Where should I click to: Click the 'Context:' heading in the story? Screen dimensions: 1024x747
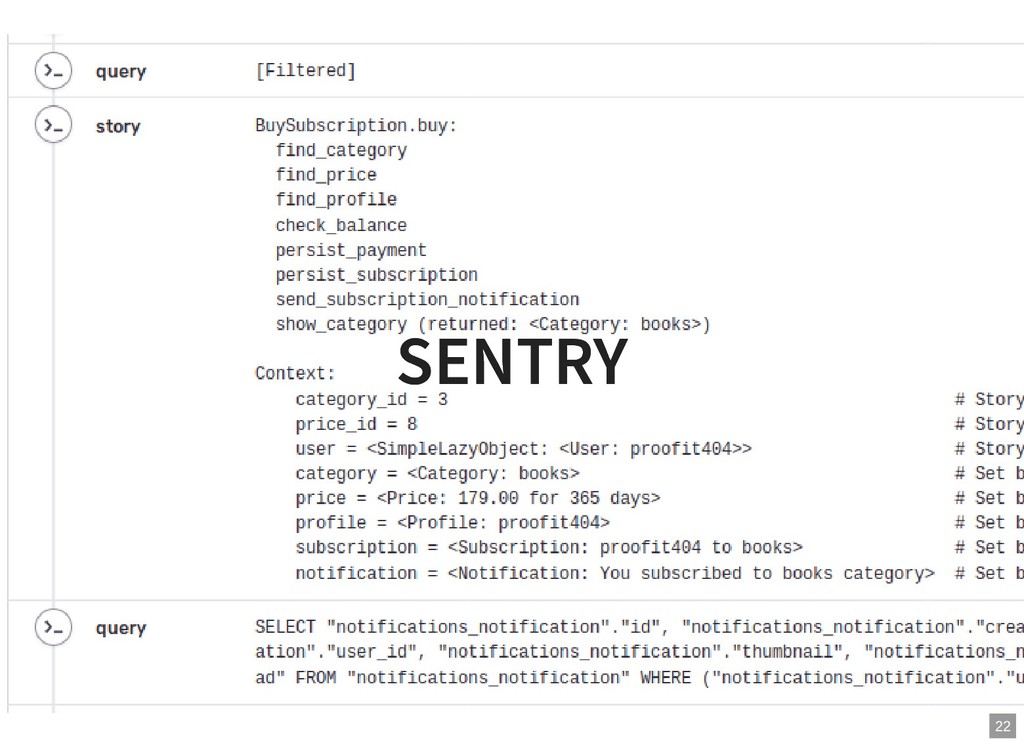pos(295,373)
